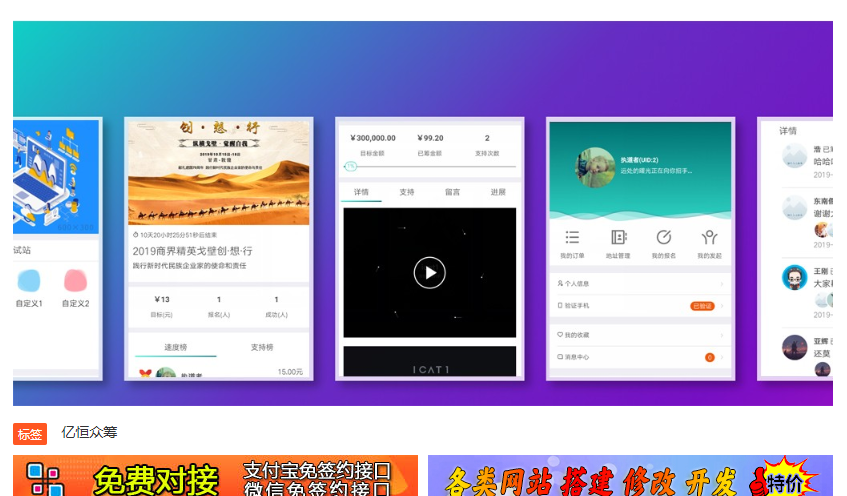Open the 免费对接 支付宝免签约接口 banner
847x496 pixels.
point(216,475)
